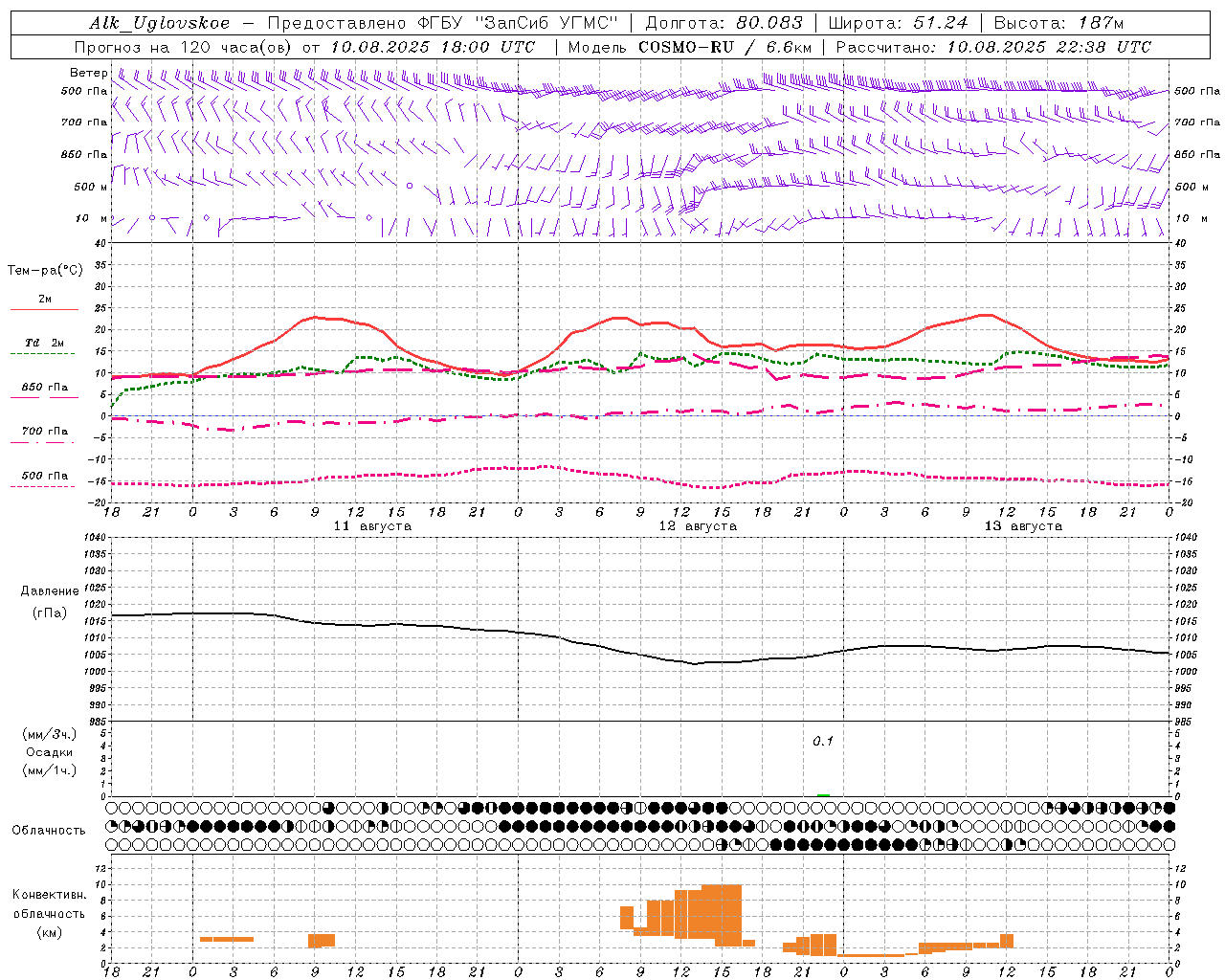Screen dimensions: 1225x980
Task: Click the '850 гПа' temperature legend entry
Action: [x=44, y=388]
